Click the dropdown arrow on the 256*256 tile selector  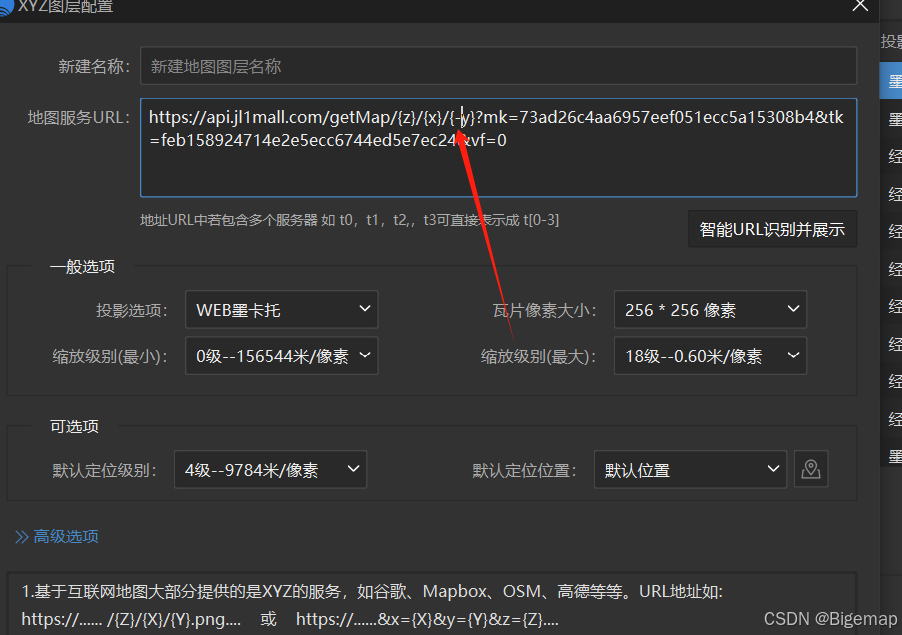click(793, 310)
